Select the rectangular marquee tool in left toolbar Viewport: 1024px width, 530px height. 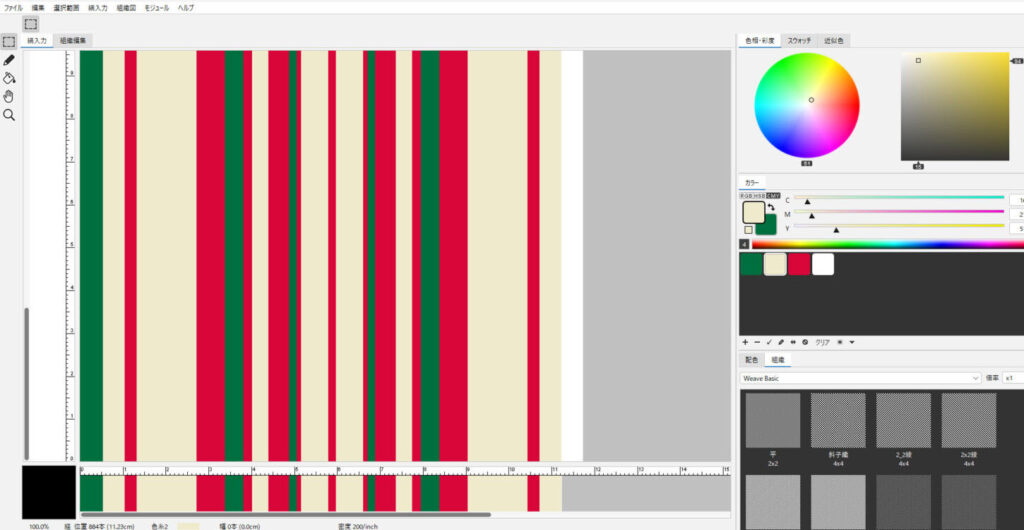[x=9, y=42]
